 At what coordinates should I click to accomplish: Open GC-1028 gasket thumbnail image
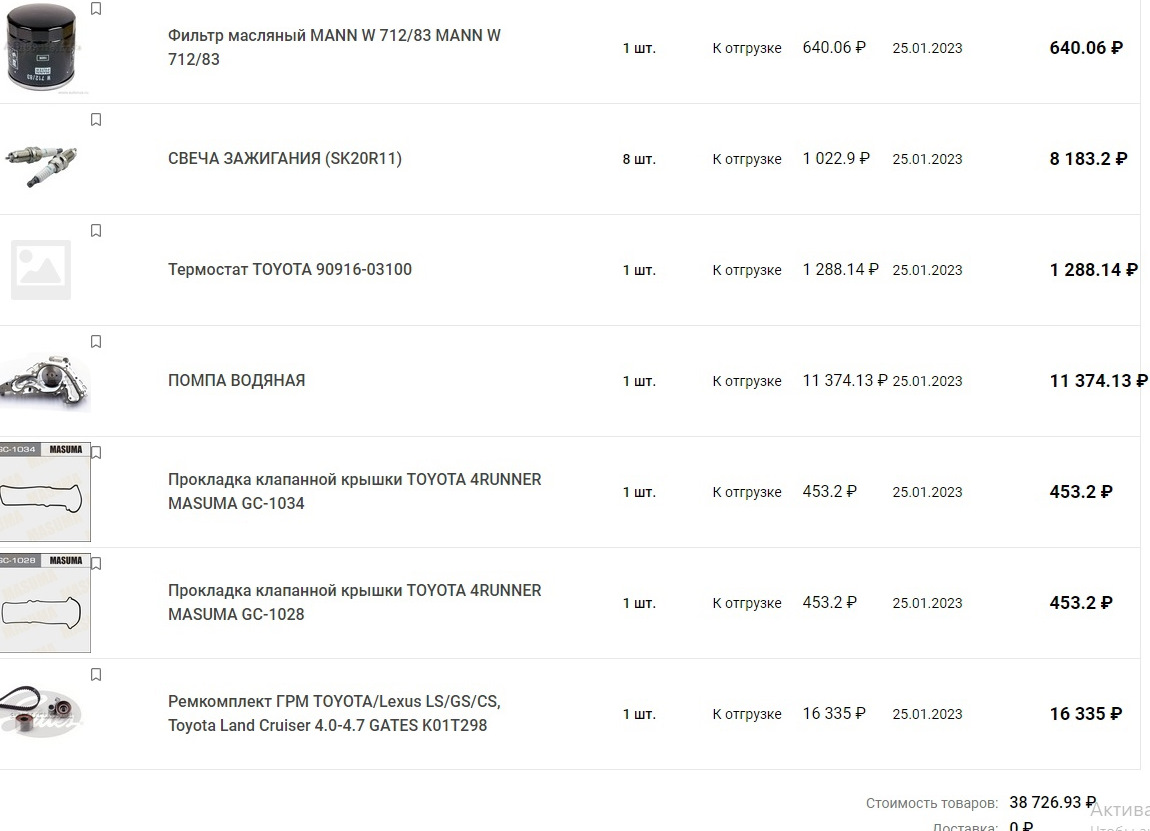(44, 603)
